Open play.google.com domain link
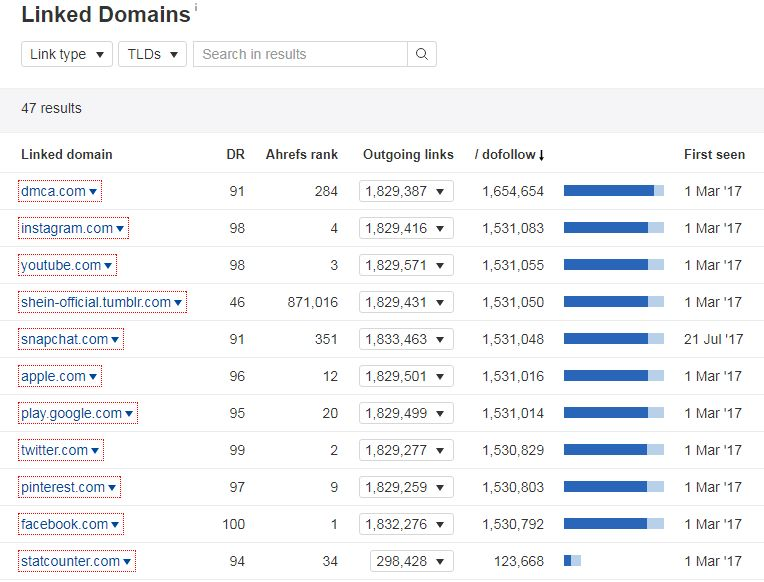 tap(78, 413)
